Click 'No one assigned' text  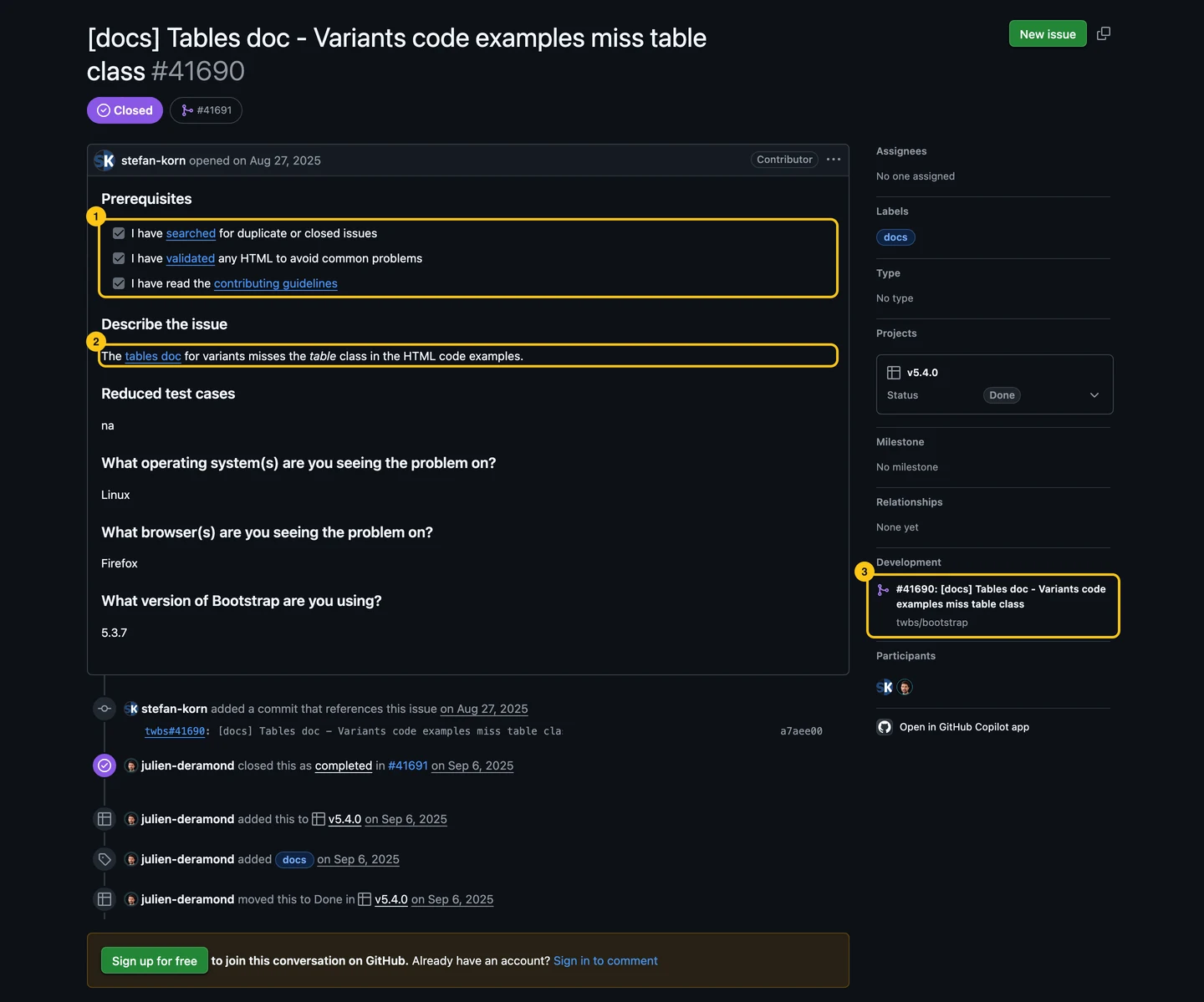pyautogui.click(x=916, y=176)
